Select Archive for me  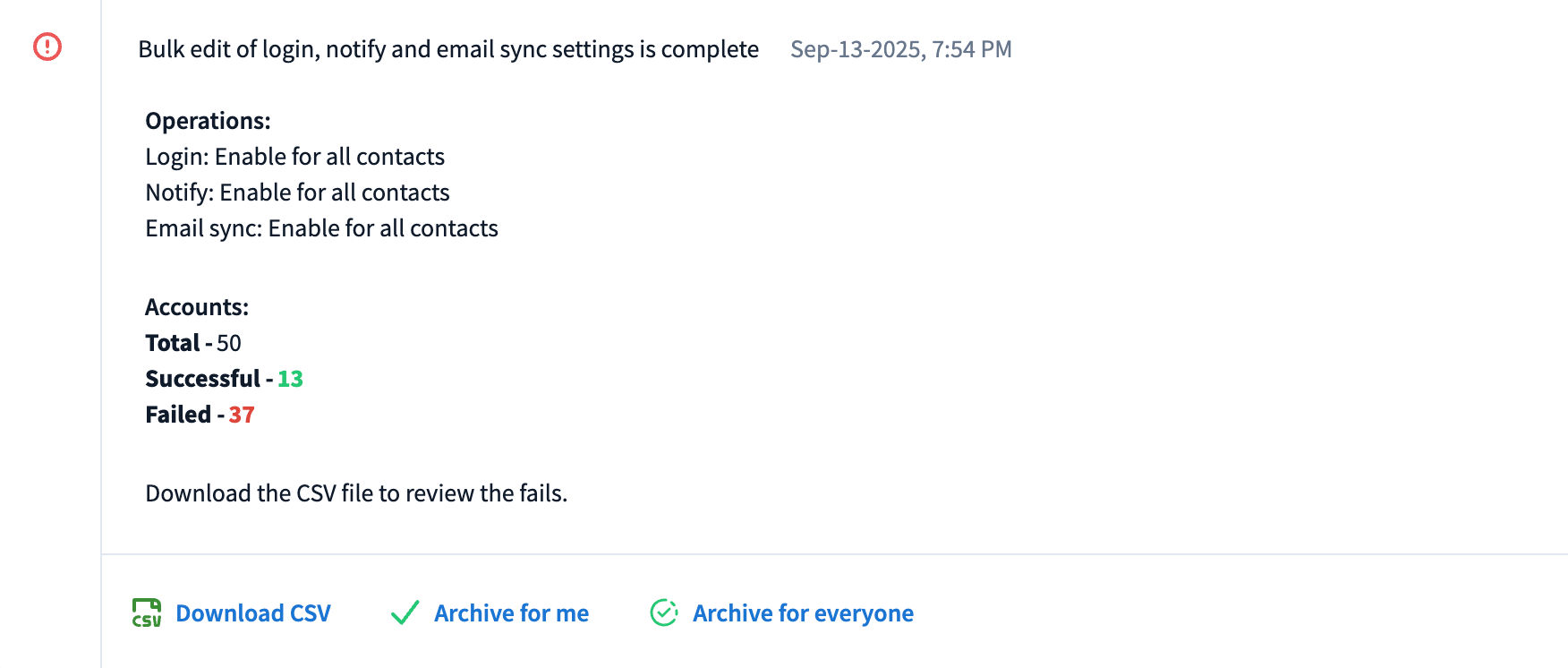click(511, 613)
